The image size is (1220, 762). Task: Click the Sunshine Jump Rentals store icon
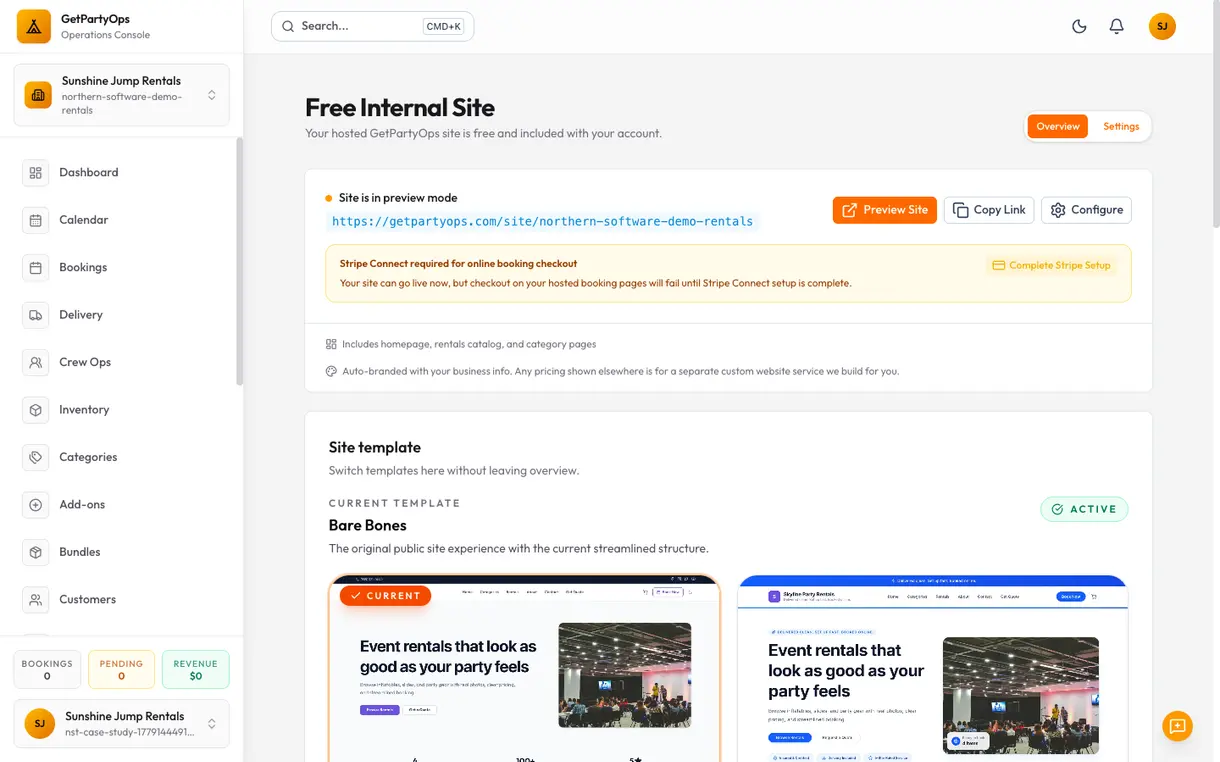click(x=38, y=95)
